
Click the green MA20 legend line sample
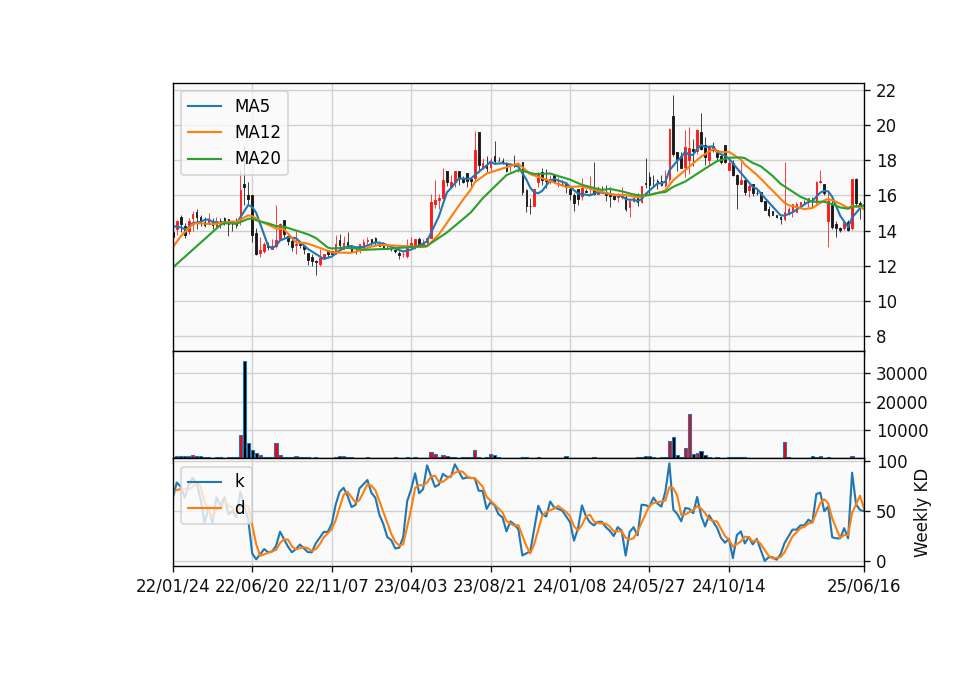204,159
